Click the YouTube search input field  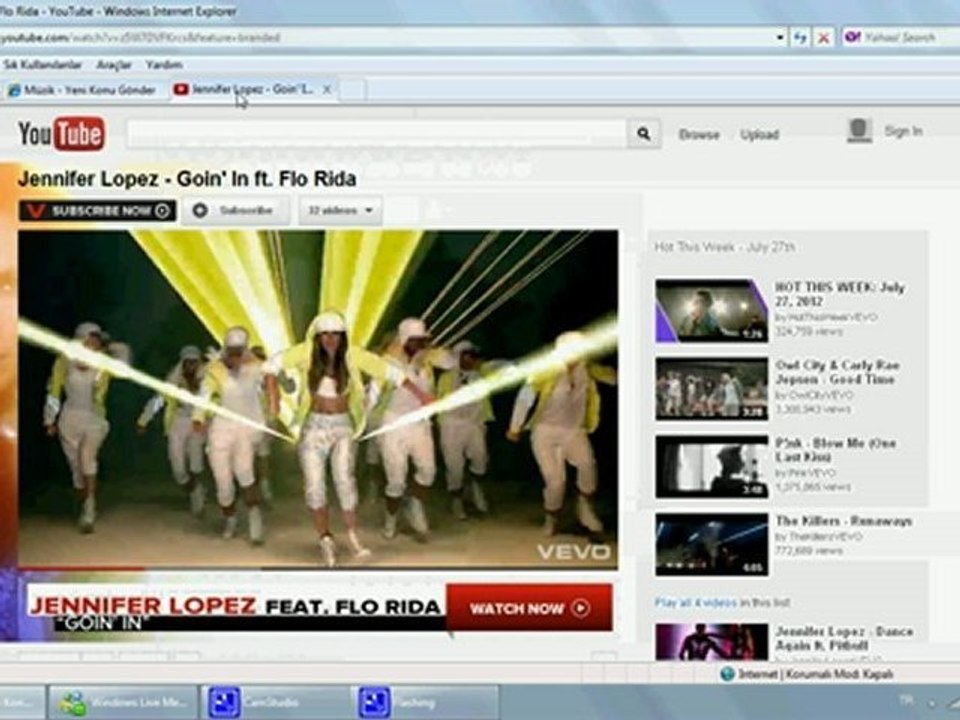click(x=377, y=133)
